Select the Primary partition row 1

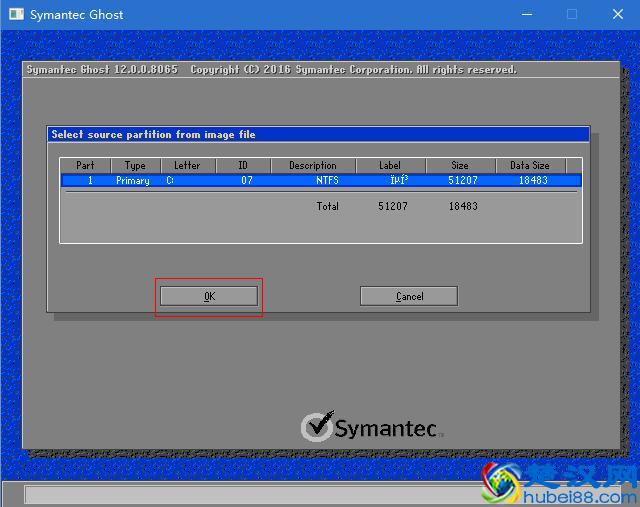[132, 181]
